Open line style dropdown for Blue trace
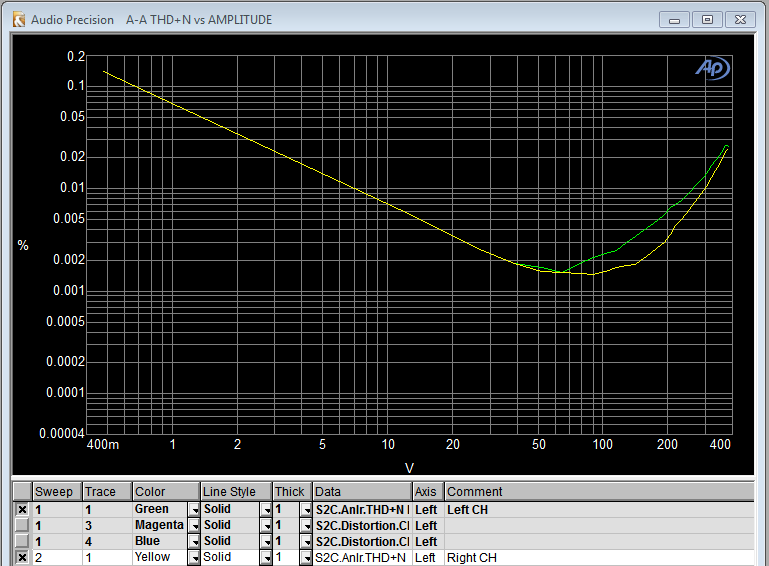This screenshot has height=566, width=769. click(x=266, y=541)
